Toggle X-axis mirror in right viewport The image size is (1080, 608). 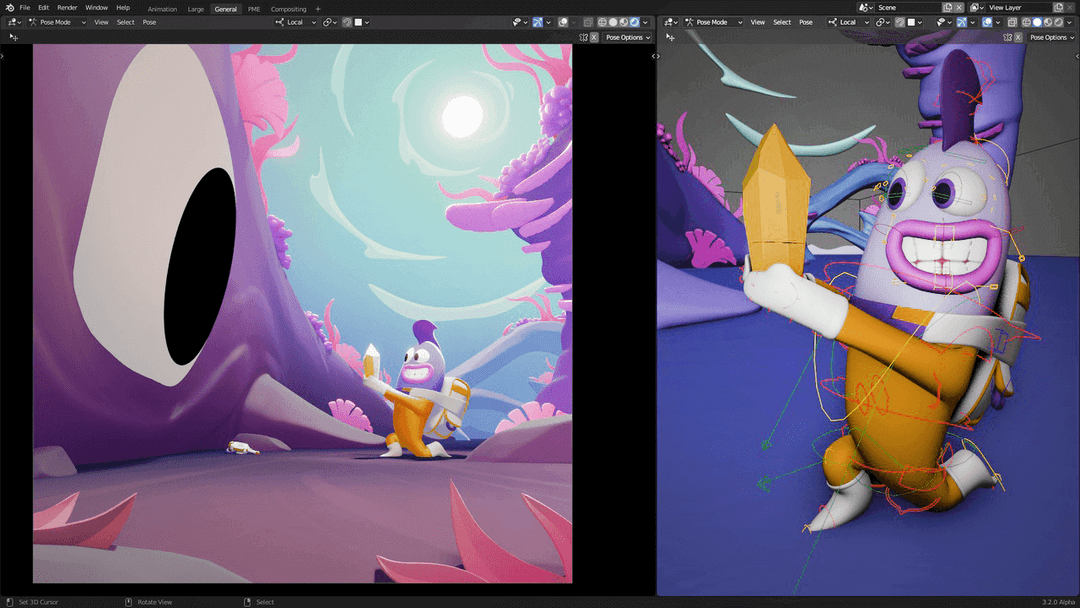pos(1018,37)
